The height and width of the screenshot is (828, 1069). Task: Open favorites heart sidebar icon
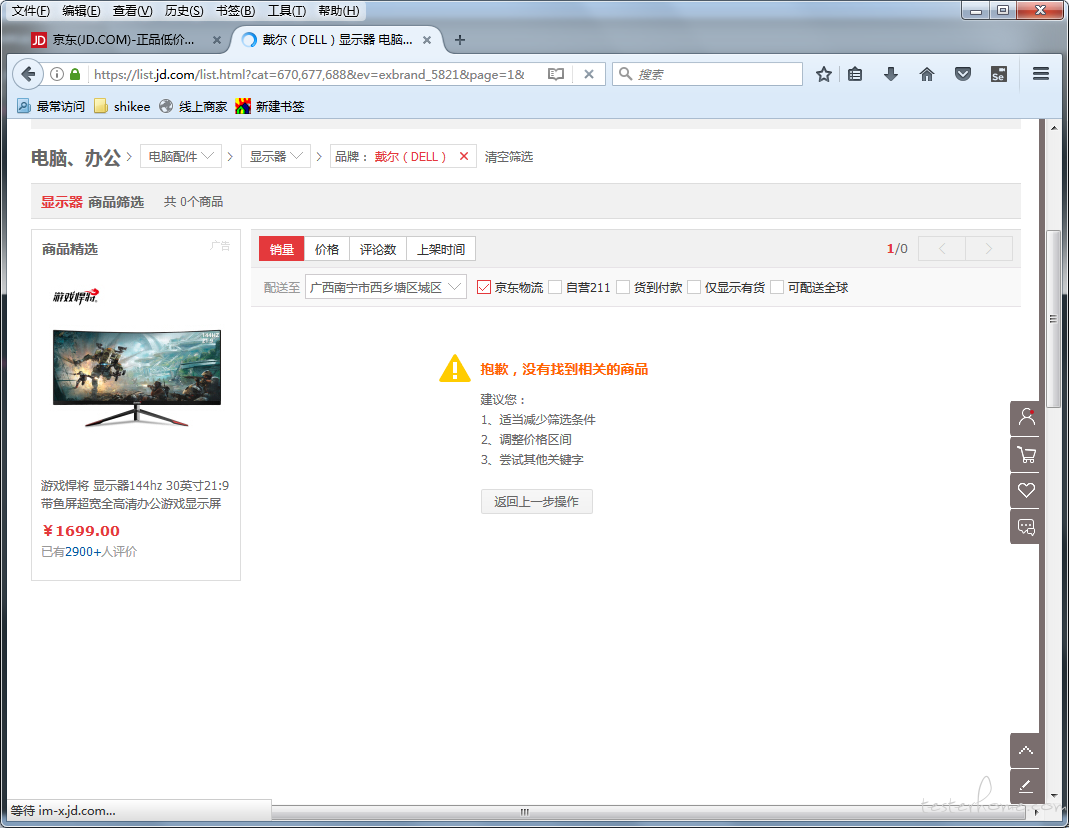(1025, 491)
